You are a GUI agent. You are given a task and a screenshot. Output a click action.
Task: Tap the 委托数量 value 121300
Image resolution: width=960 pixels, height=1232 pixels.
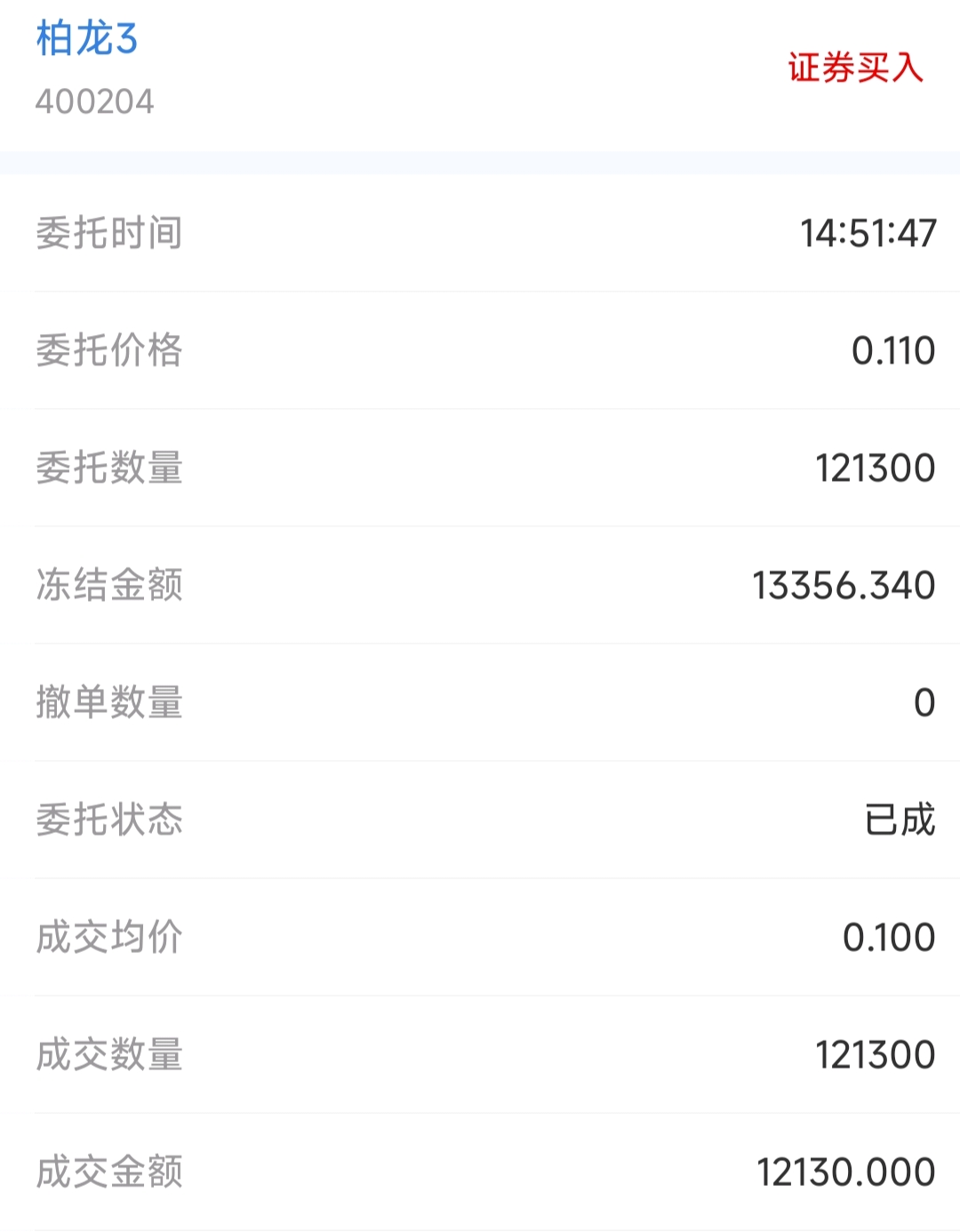pyautogui.click(x=876, y=468)
